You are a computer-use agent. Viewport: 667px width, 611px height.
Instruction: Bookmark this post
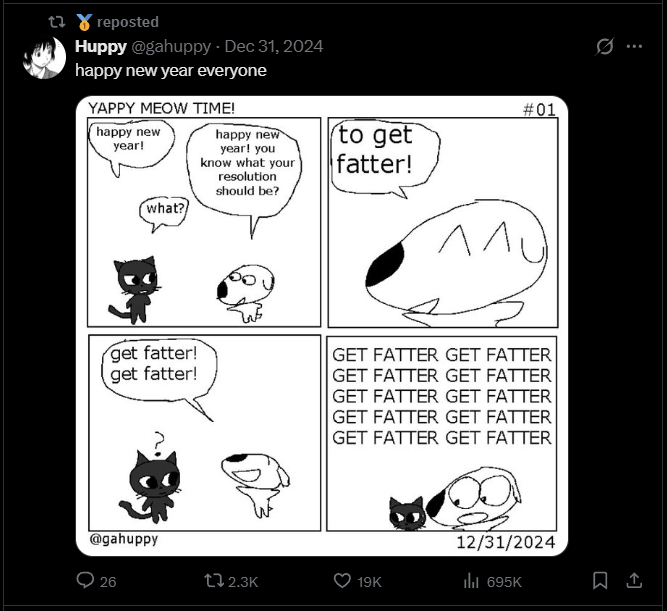pyautogui.click(x=600, y=581)
